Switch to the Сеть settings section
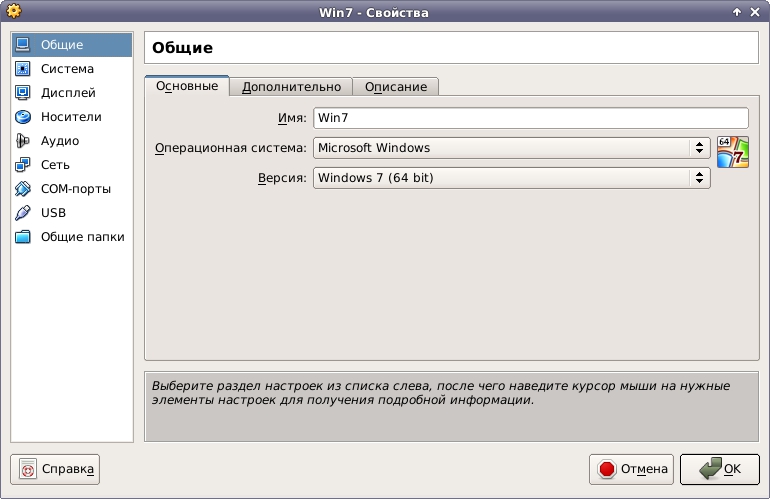Screen dimensions: 770x499 (x=72, y=165)
